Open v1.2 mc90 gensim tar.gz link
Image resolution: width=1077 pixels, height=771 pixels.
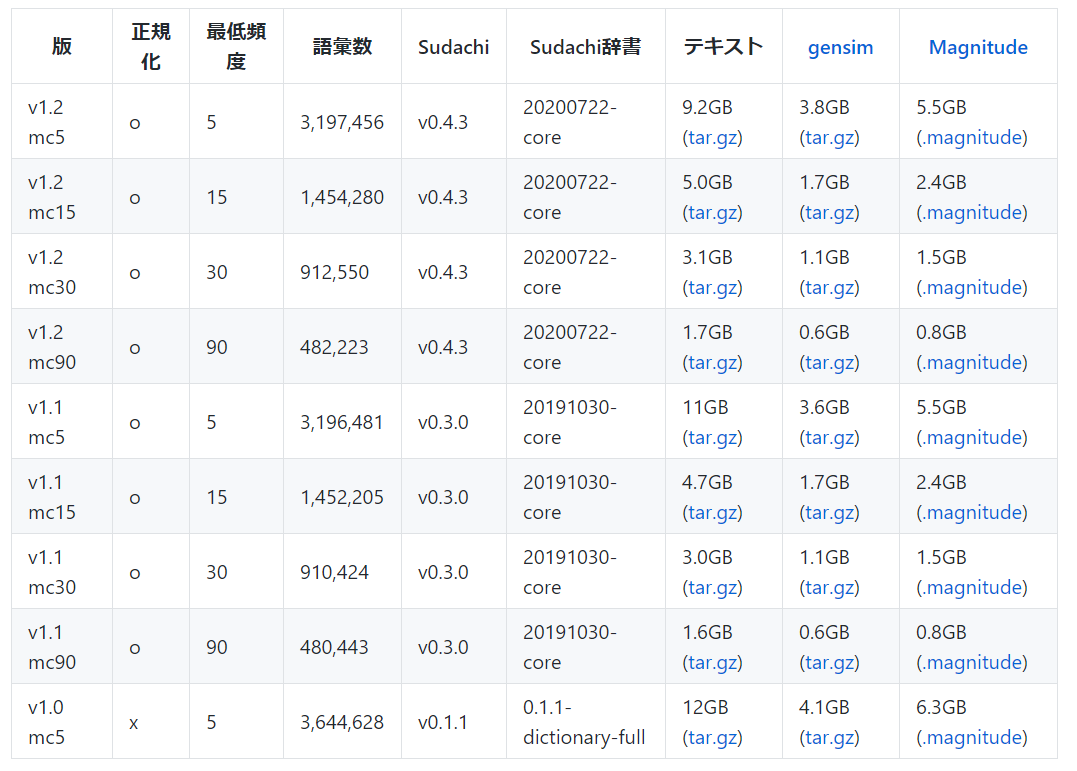(829, 363)
